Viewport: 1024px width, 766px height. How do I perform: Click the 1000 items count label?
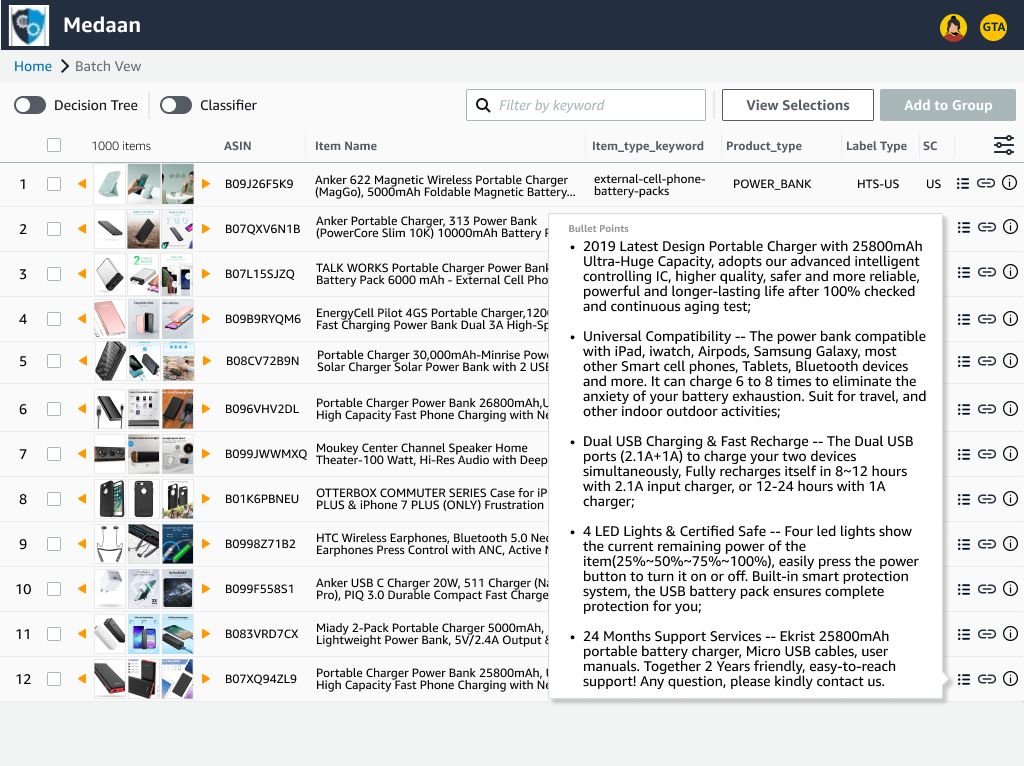pos(121,146)
